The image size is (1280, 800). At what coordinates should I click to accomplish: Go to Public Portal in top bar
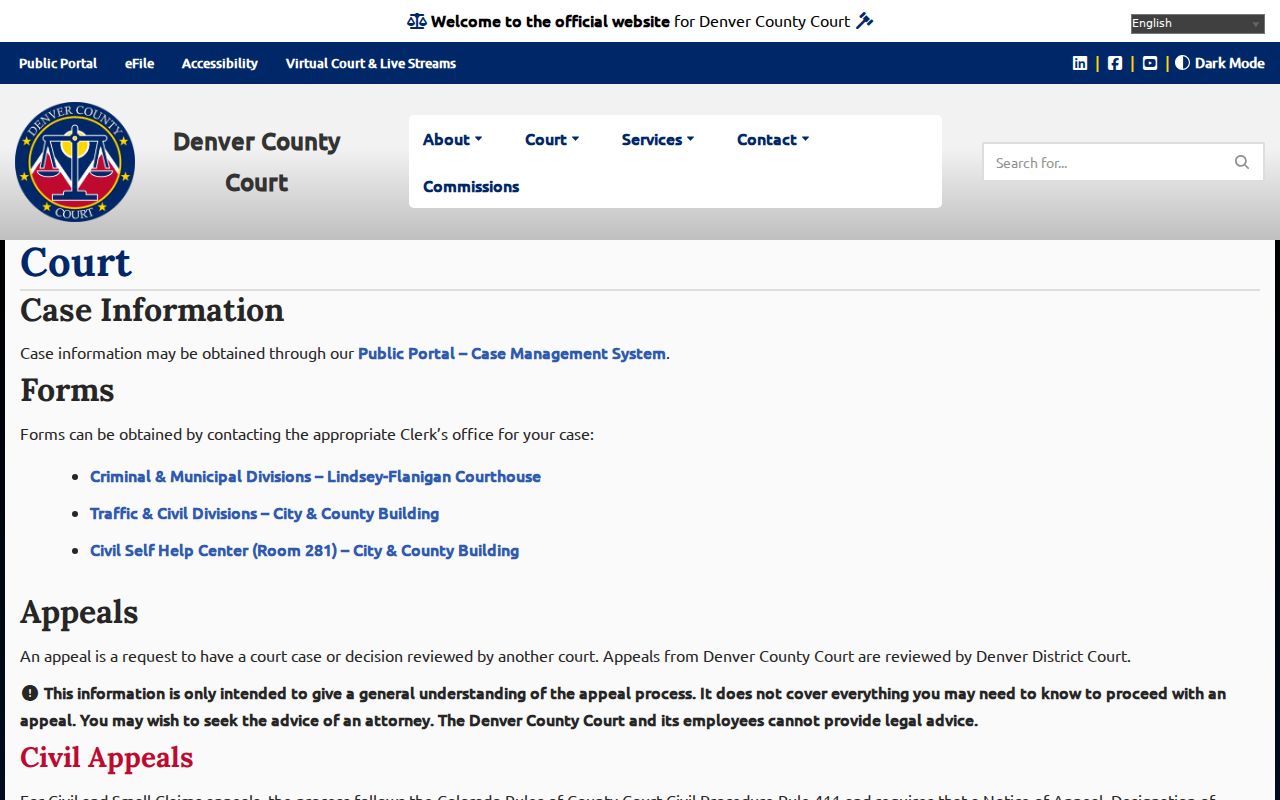pos(58,63)
